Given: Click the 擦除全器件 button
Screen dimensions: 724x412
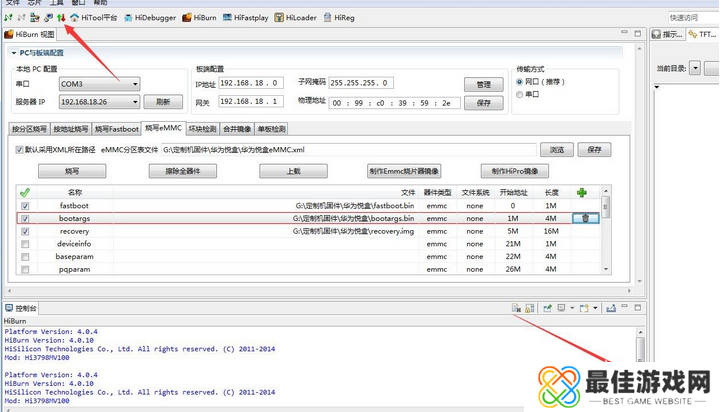Looking at the screenshot, I should click(x=182, y=171).
